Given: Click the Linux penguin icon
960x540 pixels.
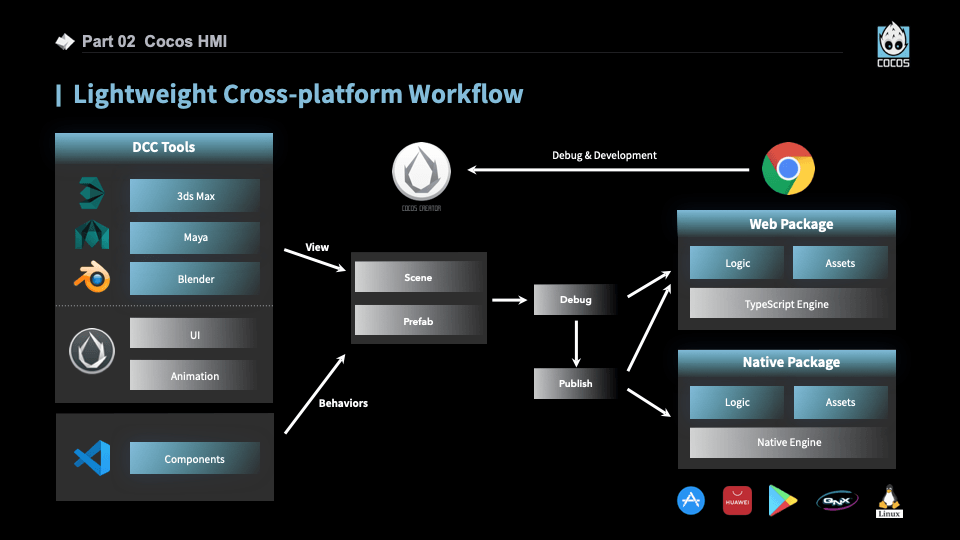Looking at the screenshot, I should [889, 501].
